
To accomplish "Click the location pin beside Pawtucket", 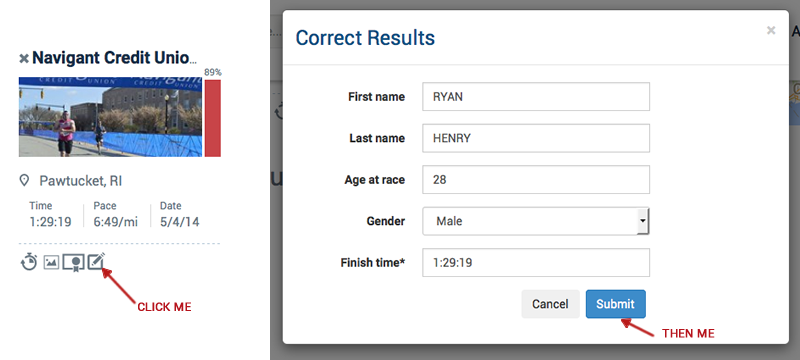I will pyautogui.click(x=23, y=181).
